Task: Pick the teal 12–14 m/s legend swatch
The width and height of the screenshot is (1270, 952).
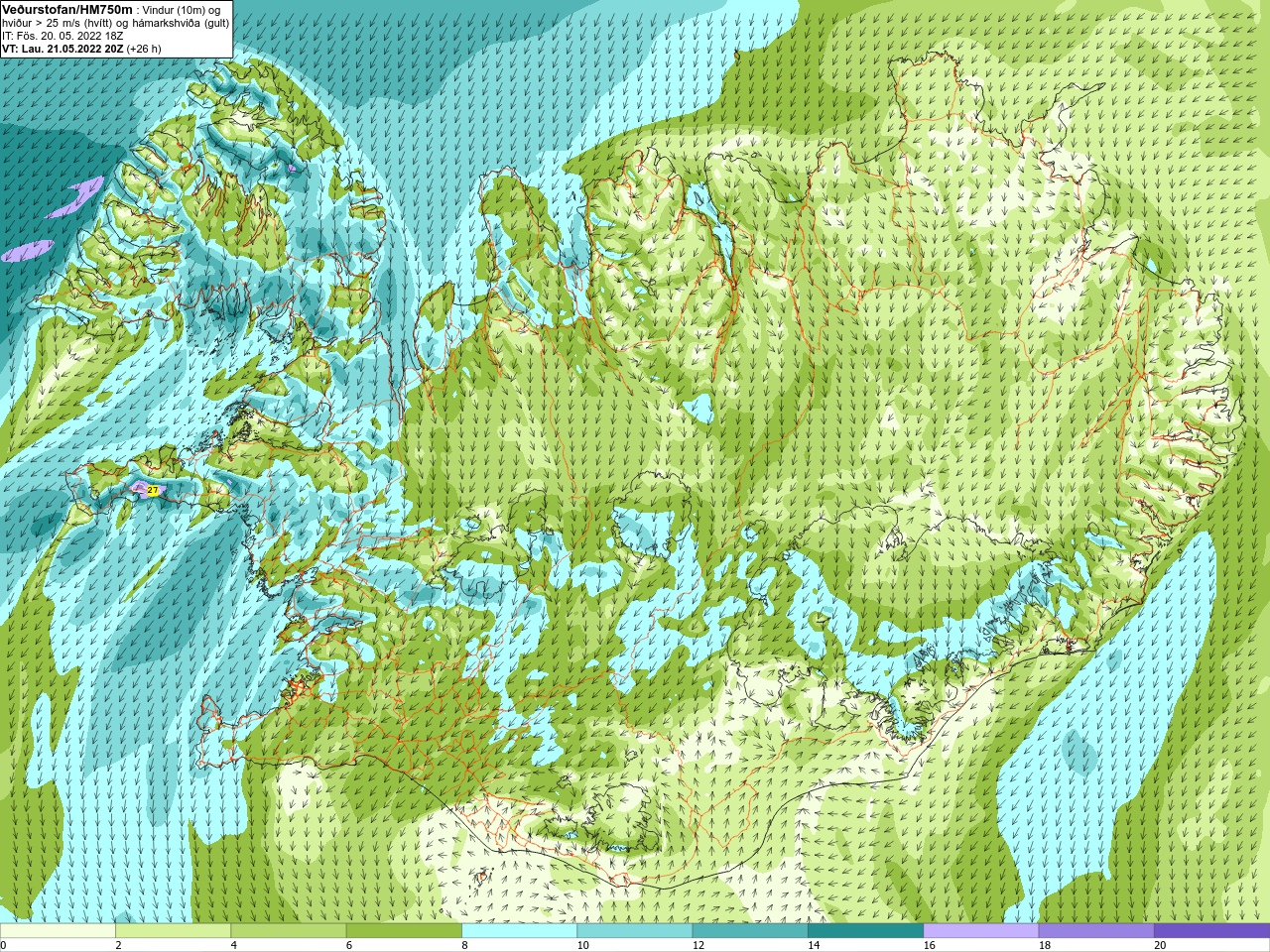Action: click(750, 931)
